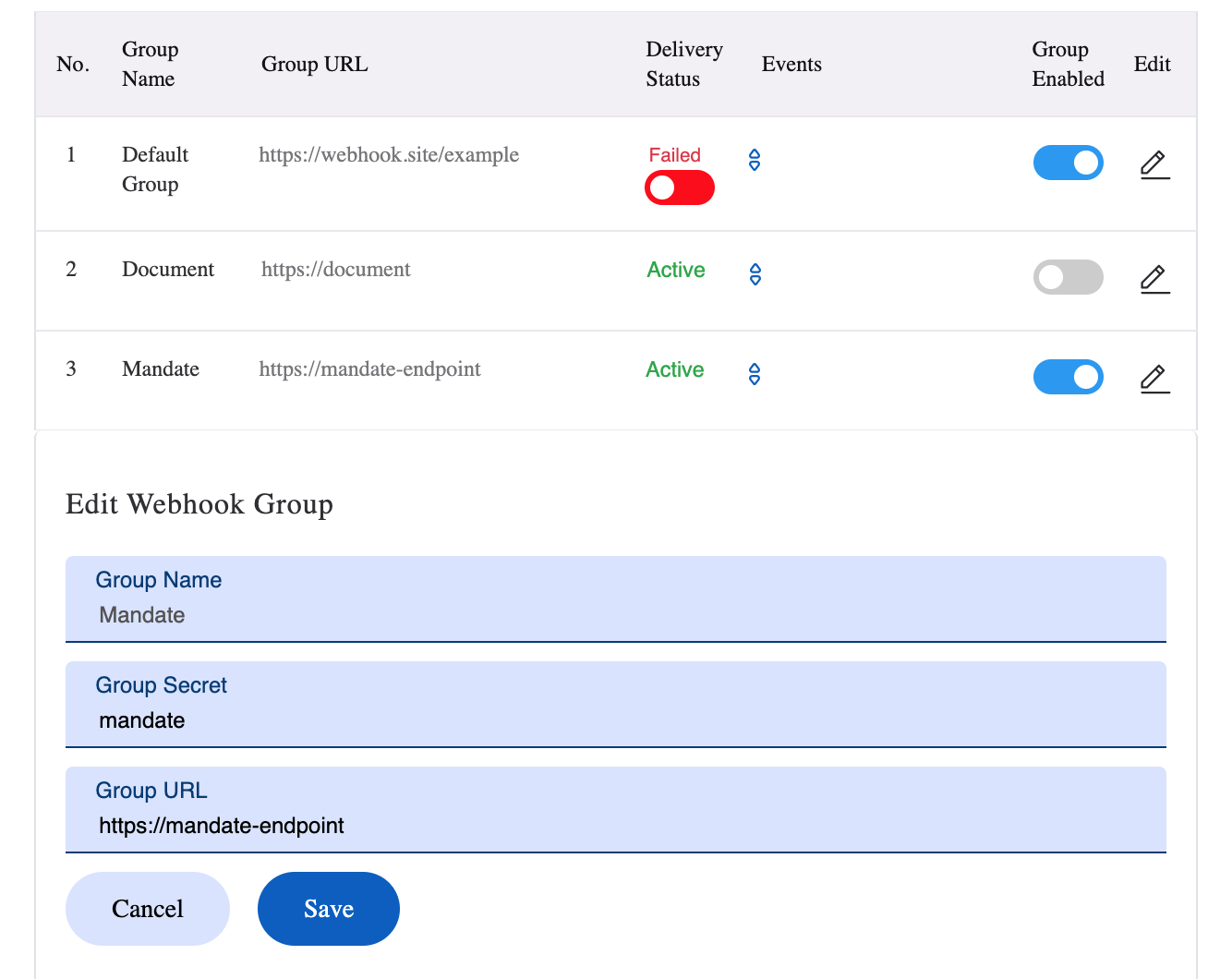The image size is (1232, 979).
Task: Enable the Document group toggle
Action: tap(1068, 277)
